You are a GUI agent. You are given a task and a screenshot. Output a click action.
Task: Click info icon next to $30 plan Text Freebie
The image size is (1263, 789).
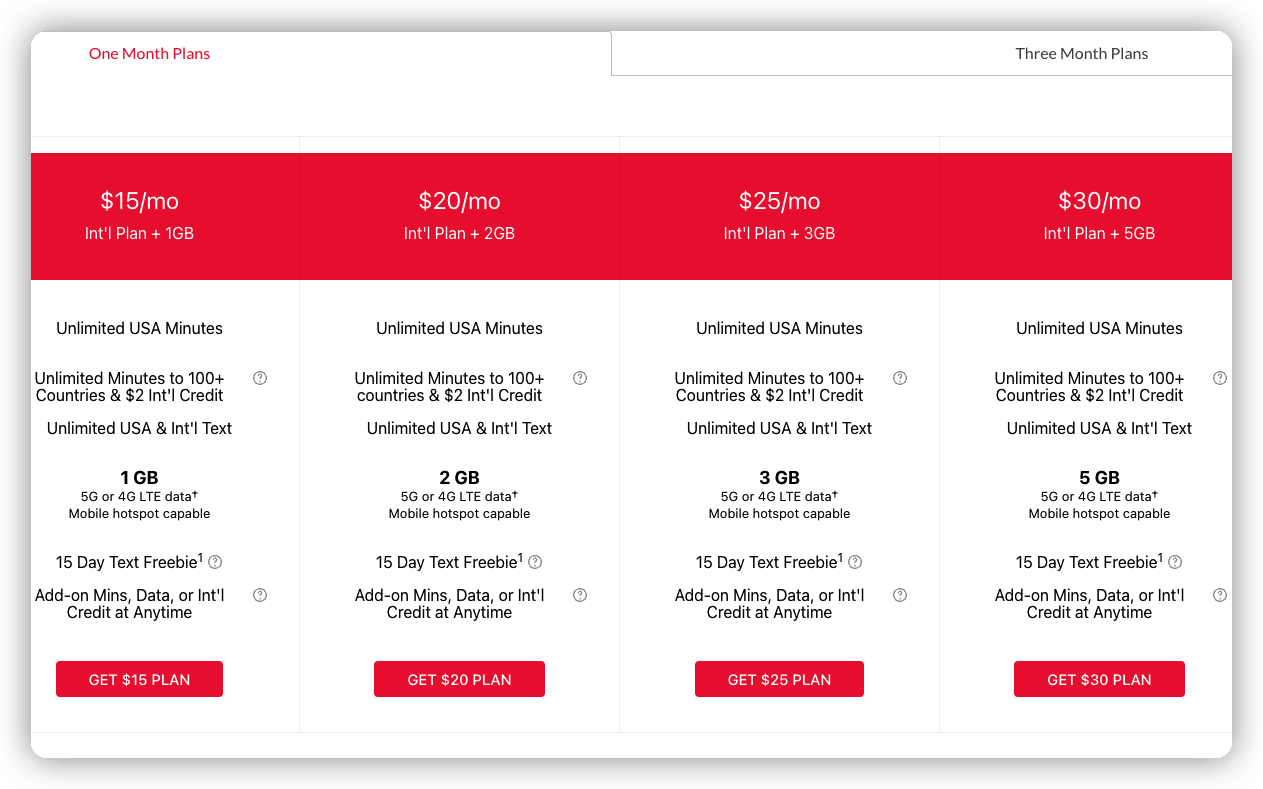click(1175, 562)
